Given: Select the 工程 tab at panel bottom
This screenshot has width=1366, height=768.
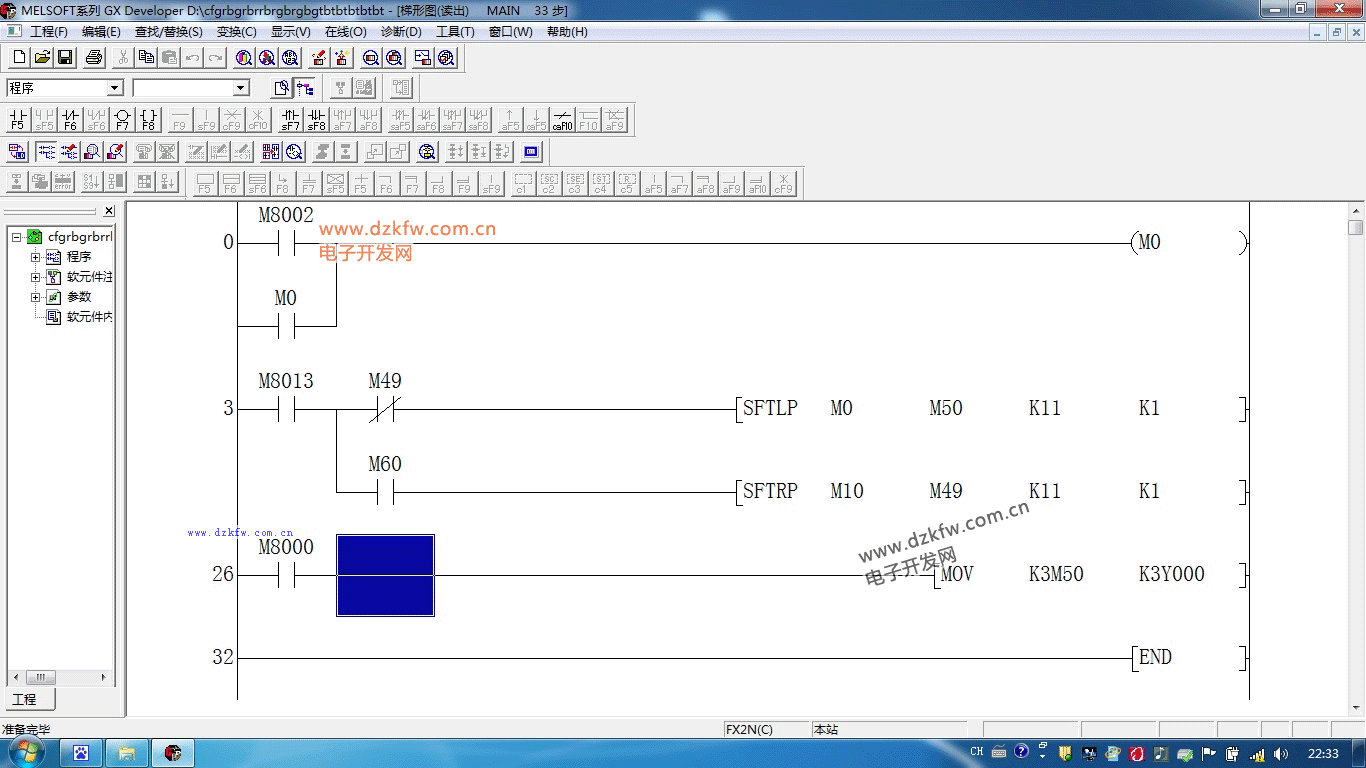Looking at the screenshot, I should pos(24,699).
